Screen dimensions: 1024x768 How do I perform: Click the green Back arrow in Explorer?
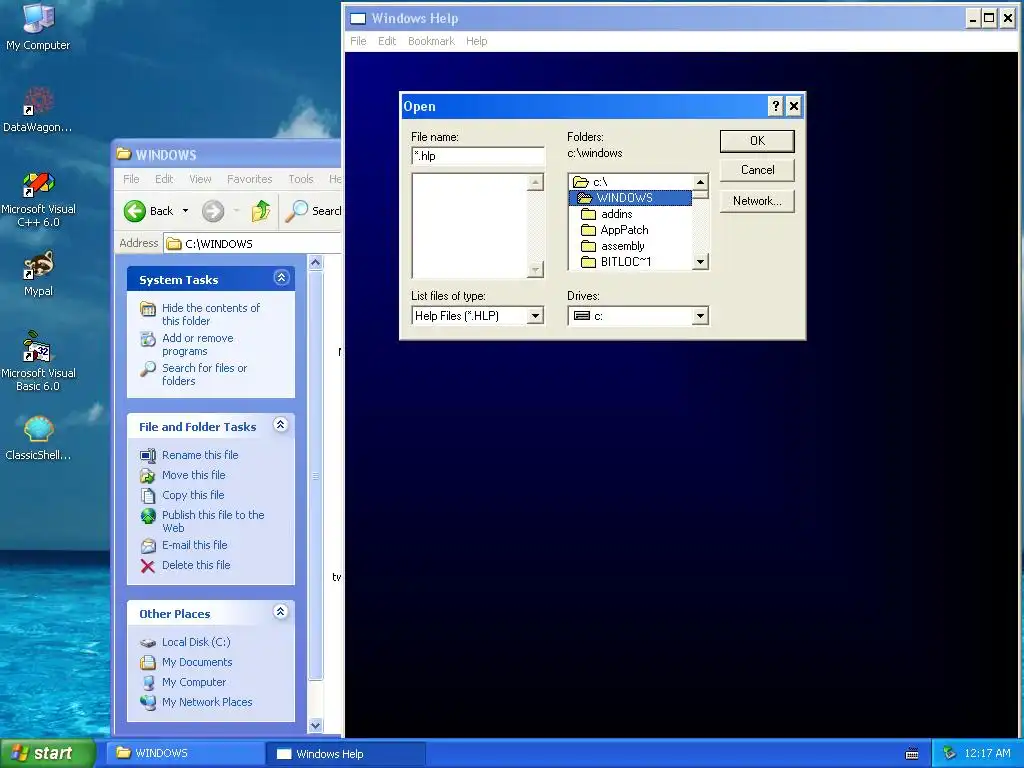(x=135, y=211)
